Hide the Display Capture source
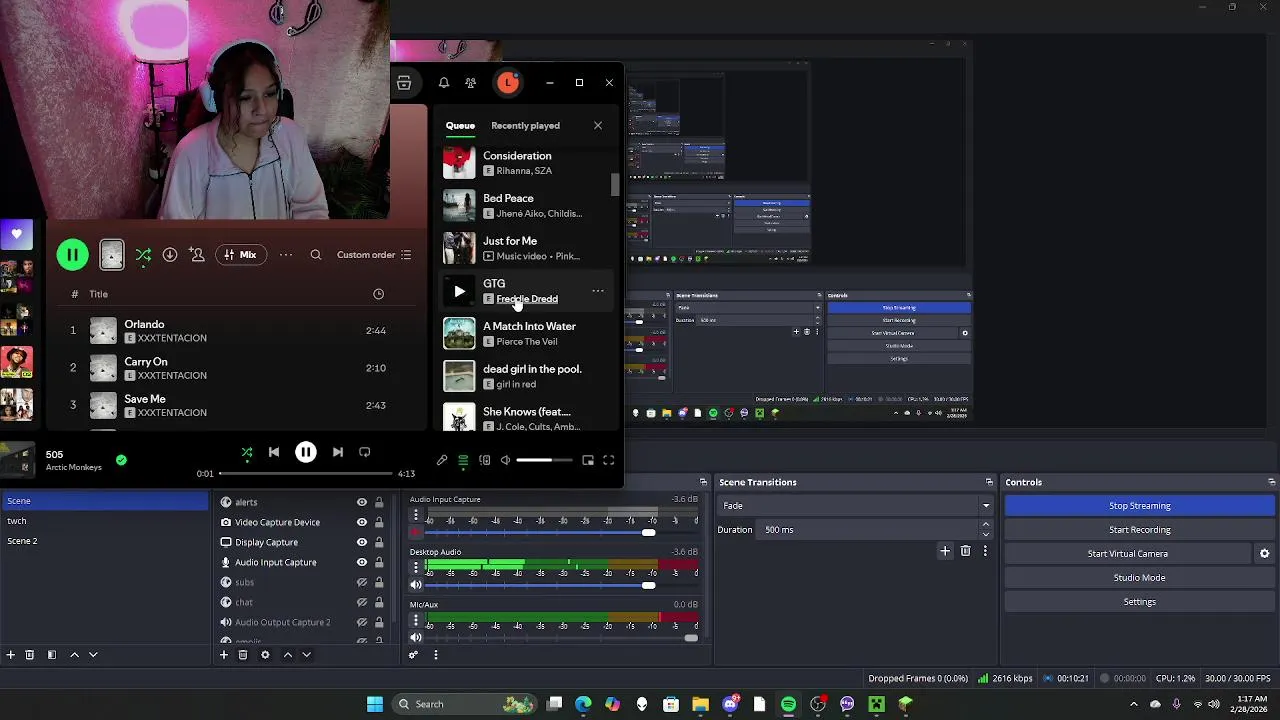This screenshot has width=1280, height=720. point(362,542)
